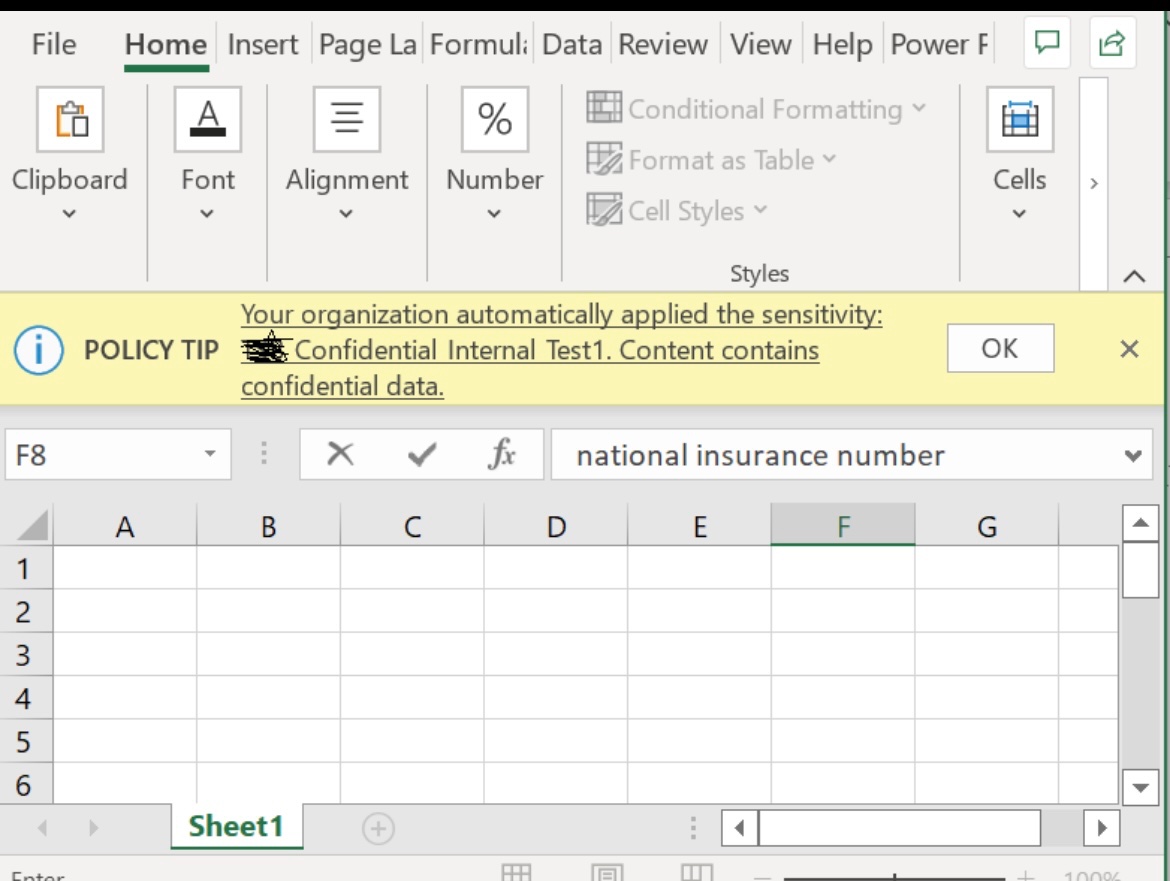The height and width of the screenshot is (881, 1170).
Task: Open the View tab
Action: click(760, 44)
